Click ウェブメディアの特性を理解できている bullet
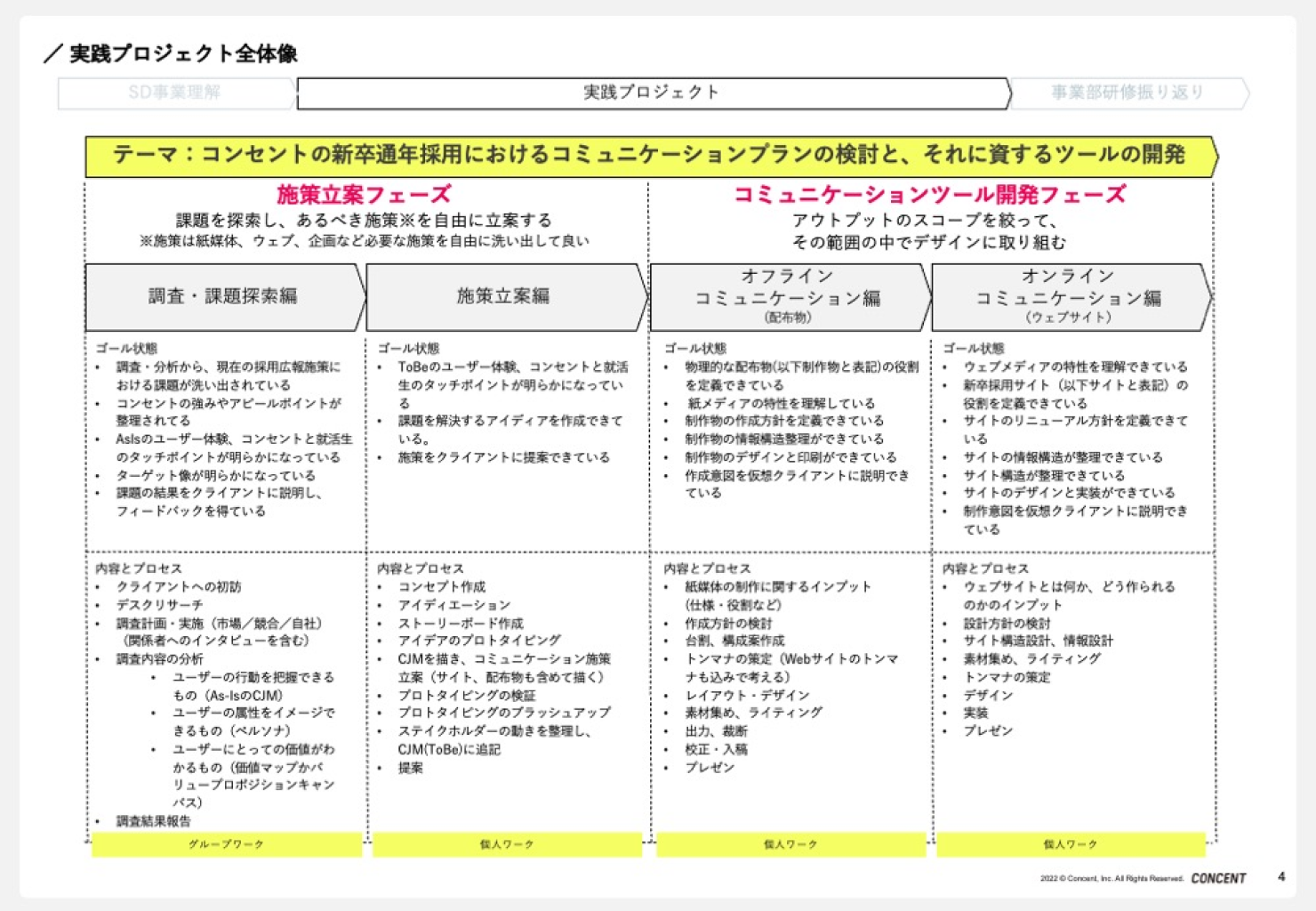This screenshot has width=1316, height=911. [x=1076, y=367]
